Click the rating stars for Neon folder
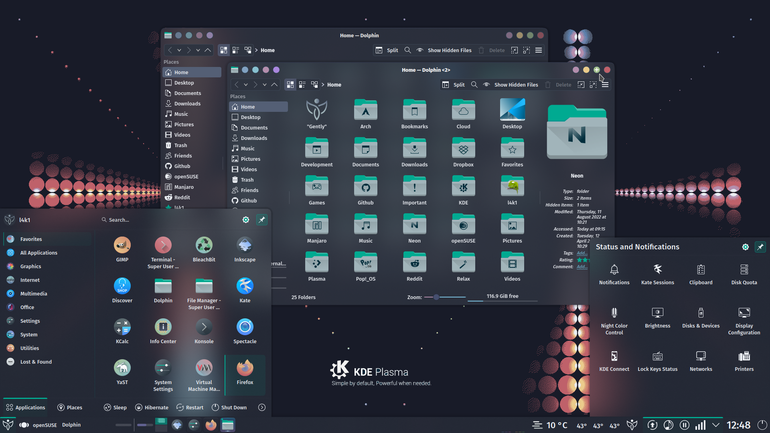This screenshot has height=433, width=770. point(582,260)
